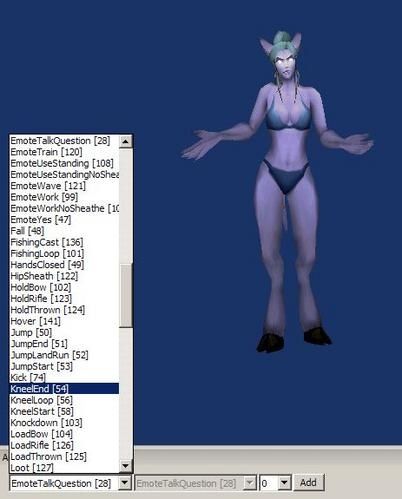Screen dimensions: 402x499
Task: Select Hover [141] animation
Action: point(64,321)
